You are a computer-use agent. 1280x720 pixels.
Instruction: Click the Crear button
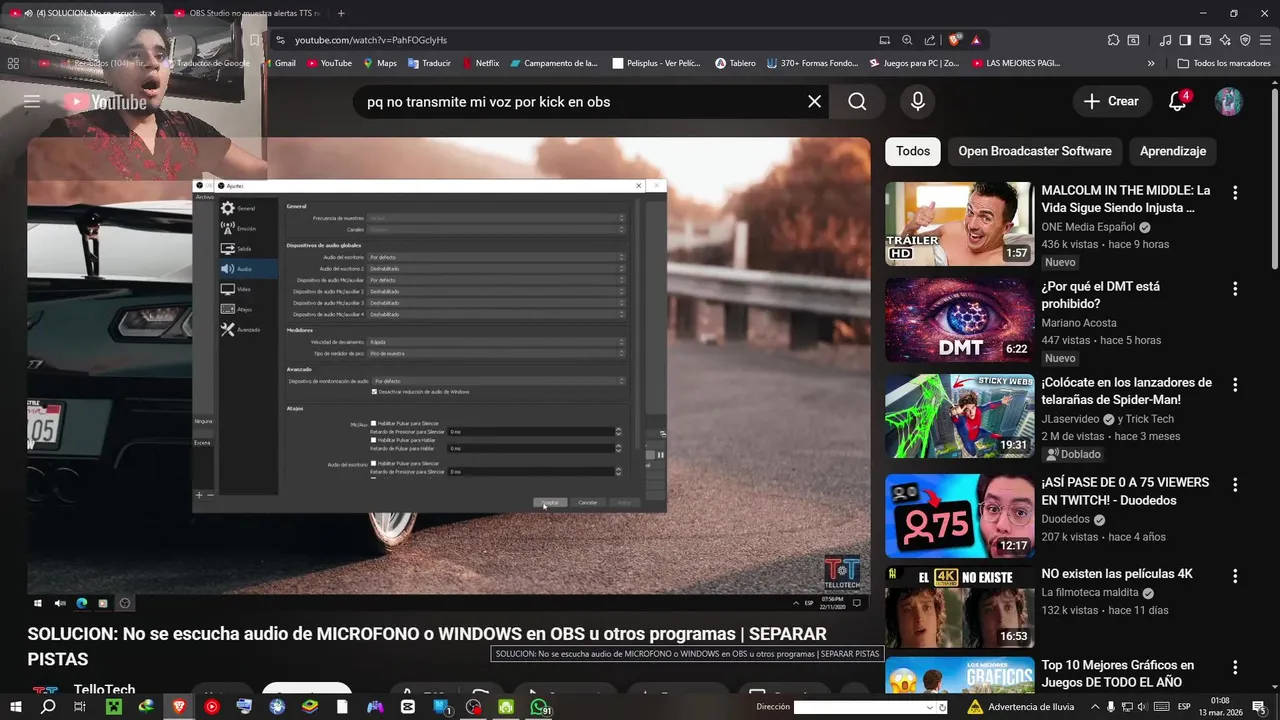[x=1111, y=101]
